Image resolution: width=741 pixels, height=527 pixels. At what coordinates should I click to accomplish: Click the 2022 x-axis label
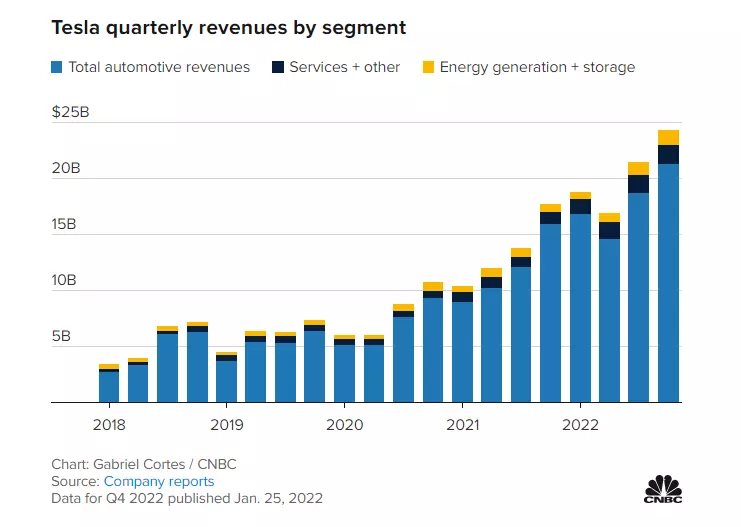click(580, 425)
